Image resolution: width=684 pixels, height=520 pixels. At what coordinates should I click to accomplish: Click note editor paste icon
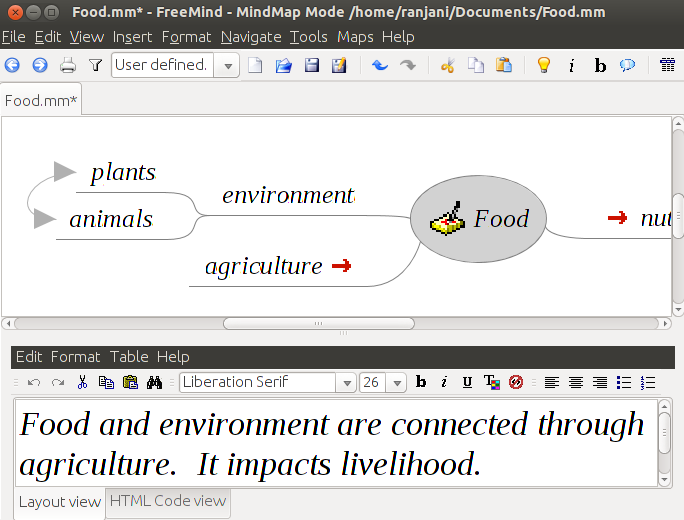coord(130,383)
